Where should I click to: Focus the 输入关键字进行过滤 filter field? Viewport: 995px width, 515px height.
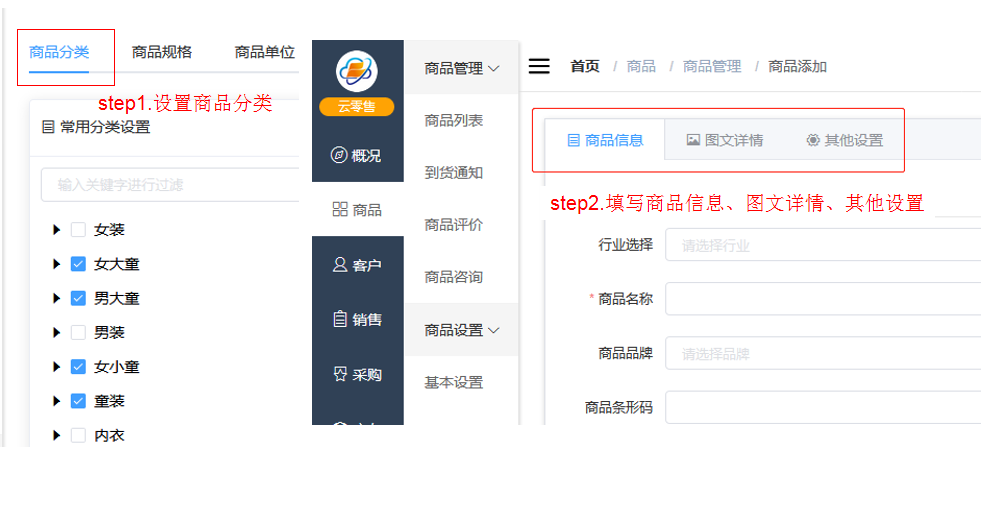coord(170,185)
